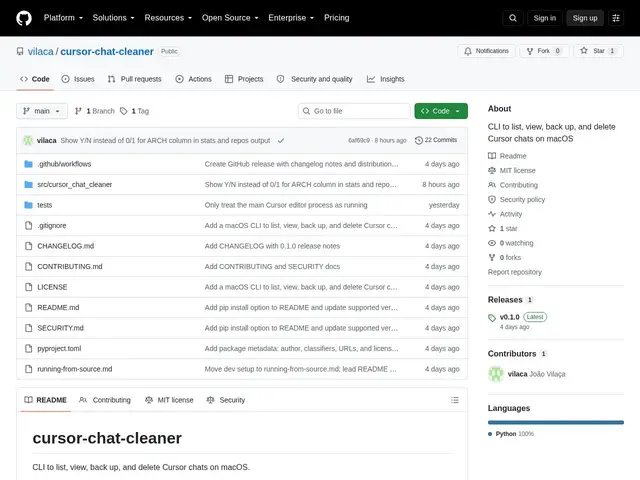View 1 Branch link
The image size is (640, 480).
tap(95, 111)
